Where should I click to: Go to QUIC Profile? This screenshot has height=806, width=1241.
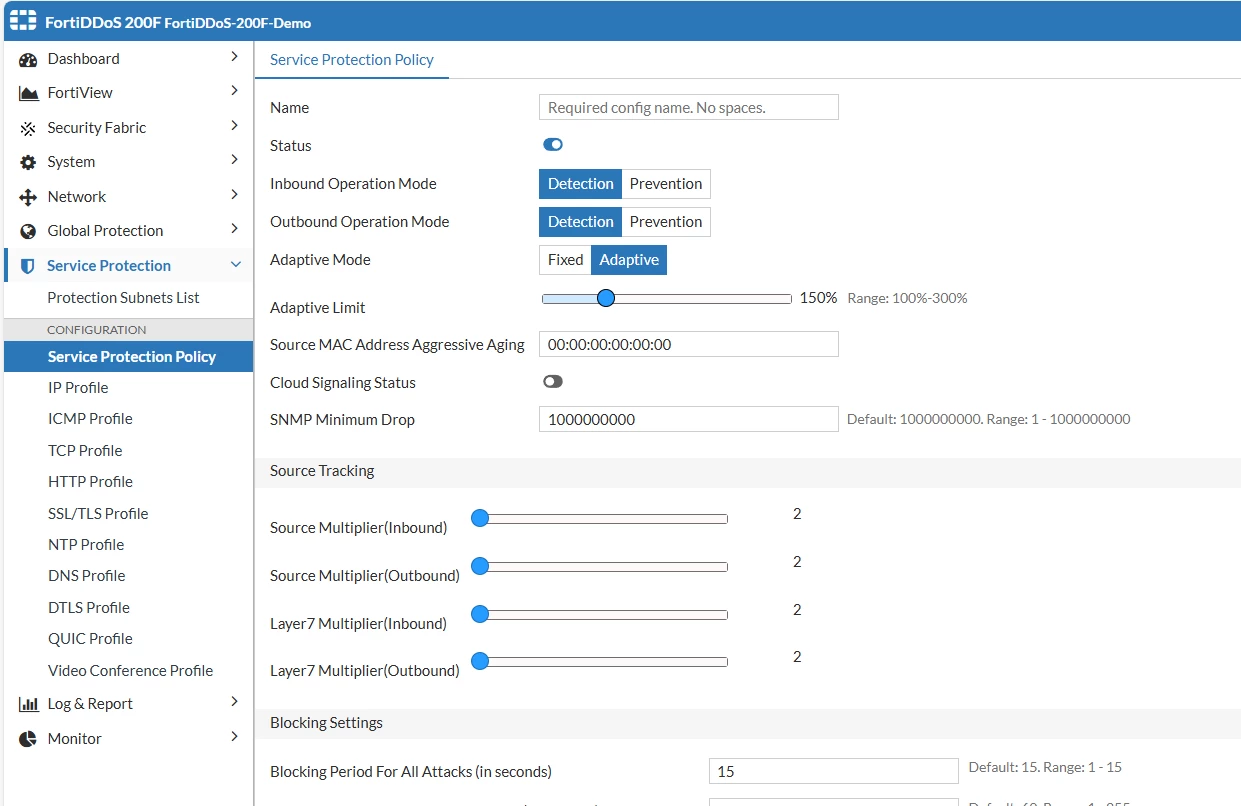(90, 639)
